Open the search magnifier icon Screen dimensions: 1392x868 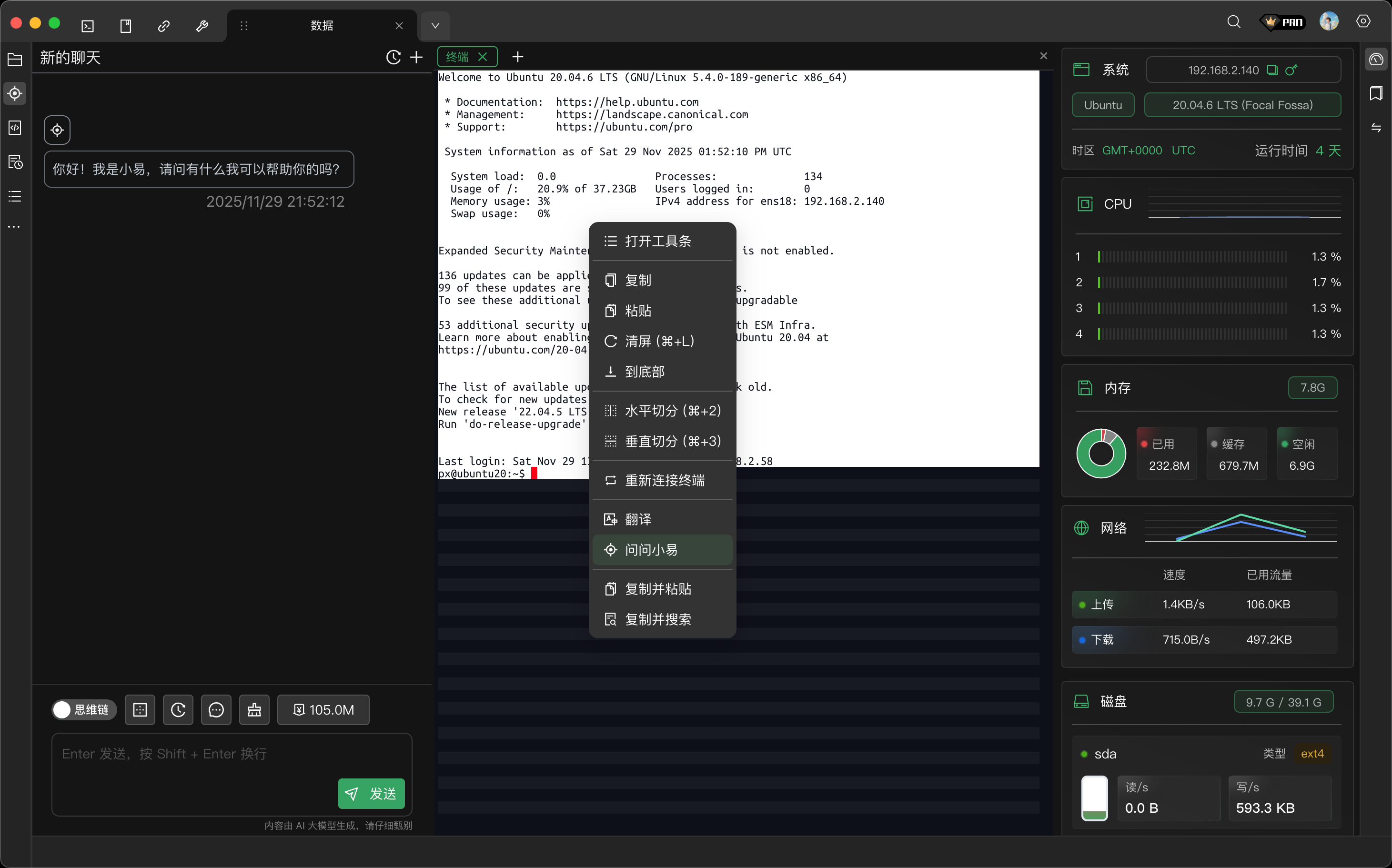click(1233, 22)
